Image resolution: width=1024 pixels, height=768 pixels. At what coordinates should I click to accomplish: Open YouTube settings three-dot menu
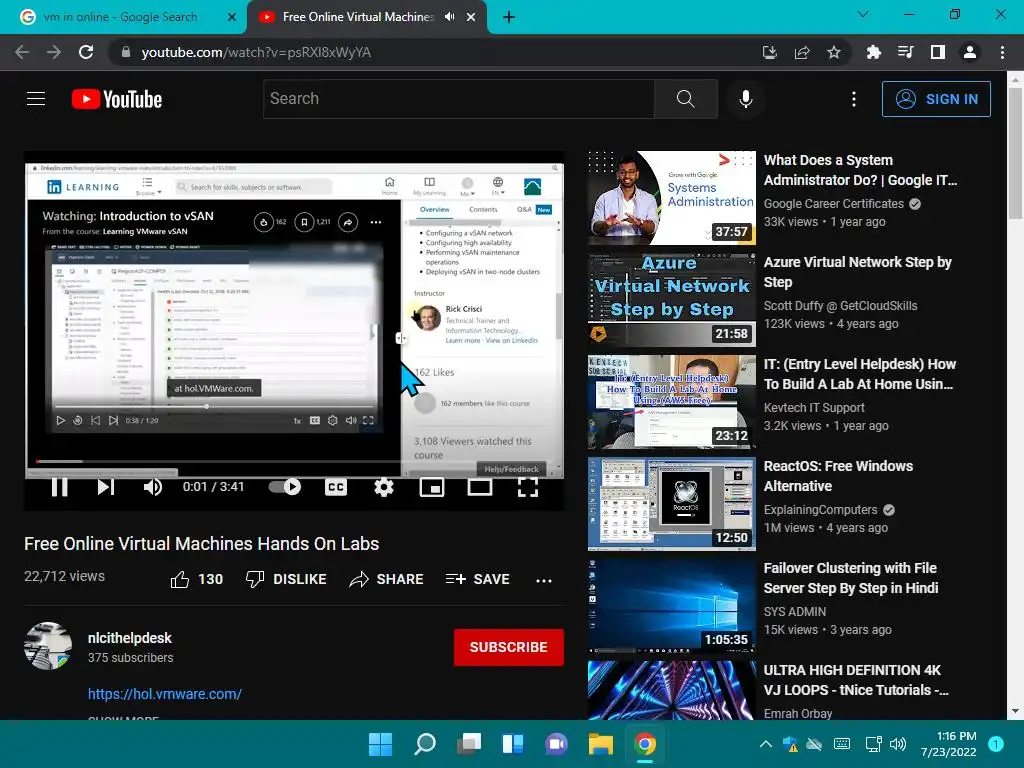coord(854,99)
